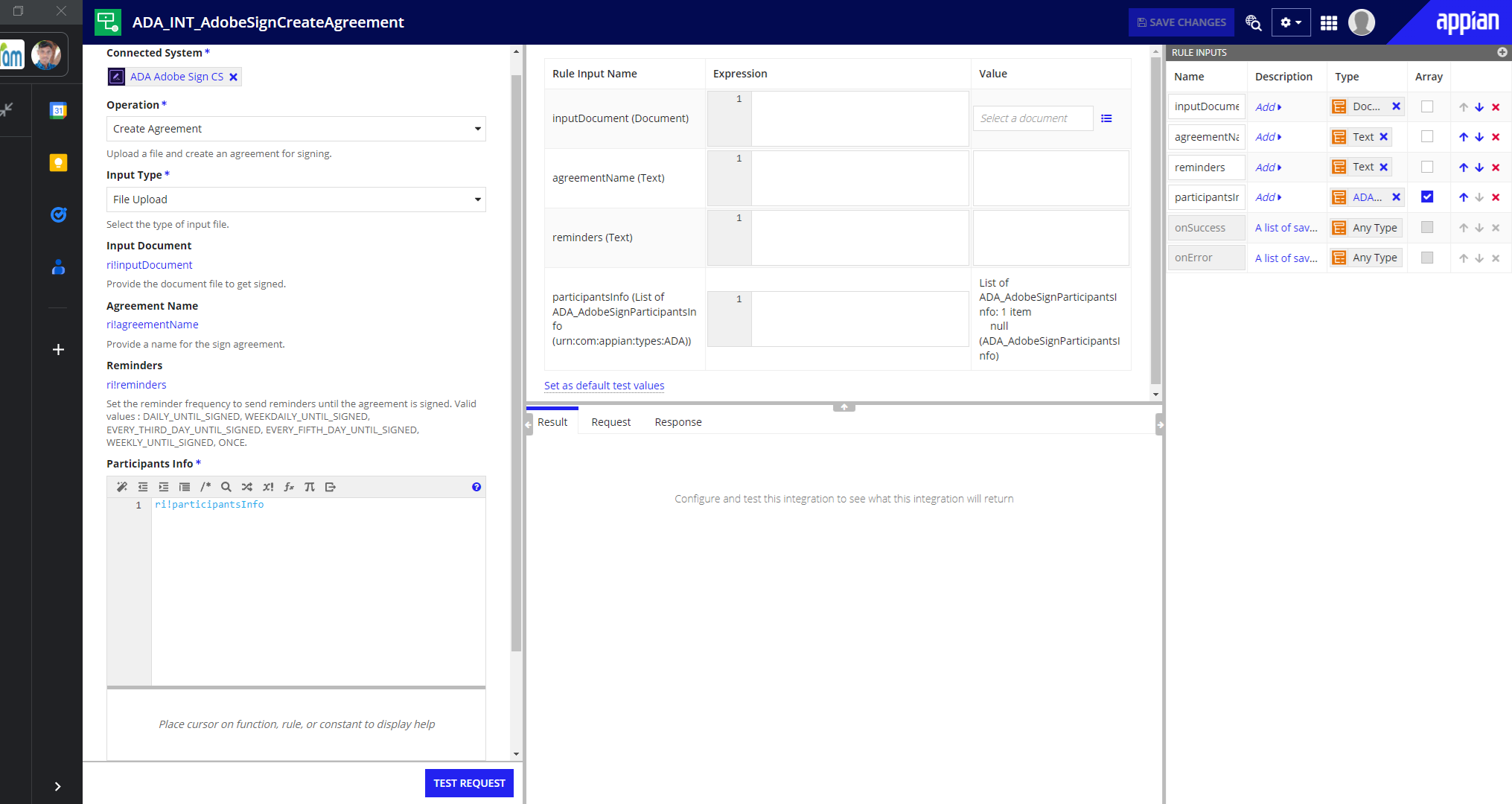Uncheck Array checkbox for participantsInfo
The width and height of the screenshot is (1512, 804).
click(x=1427, y=197)
